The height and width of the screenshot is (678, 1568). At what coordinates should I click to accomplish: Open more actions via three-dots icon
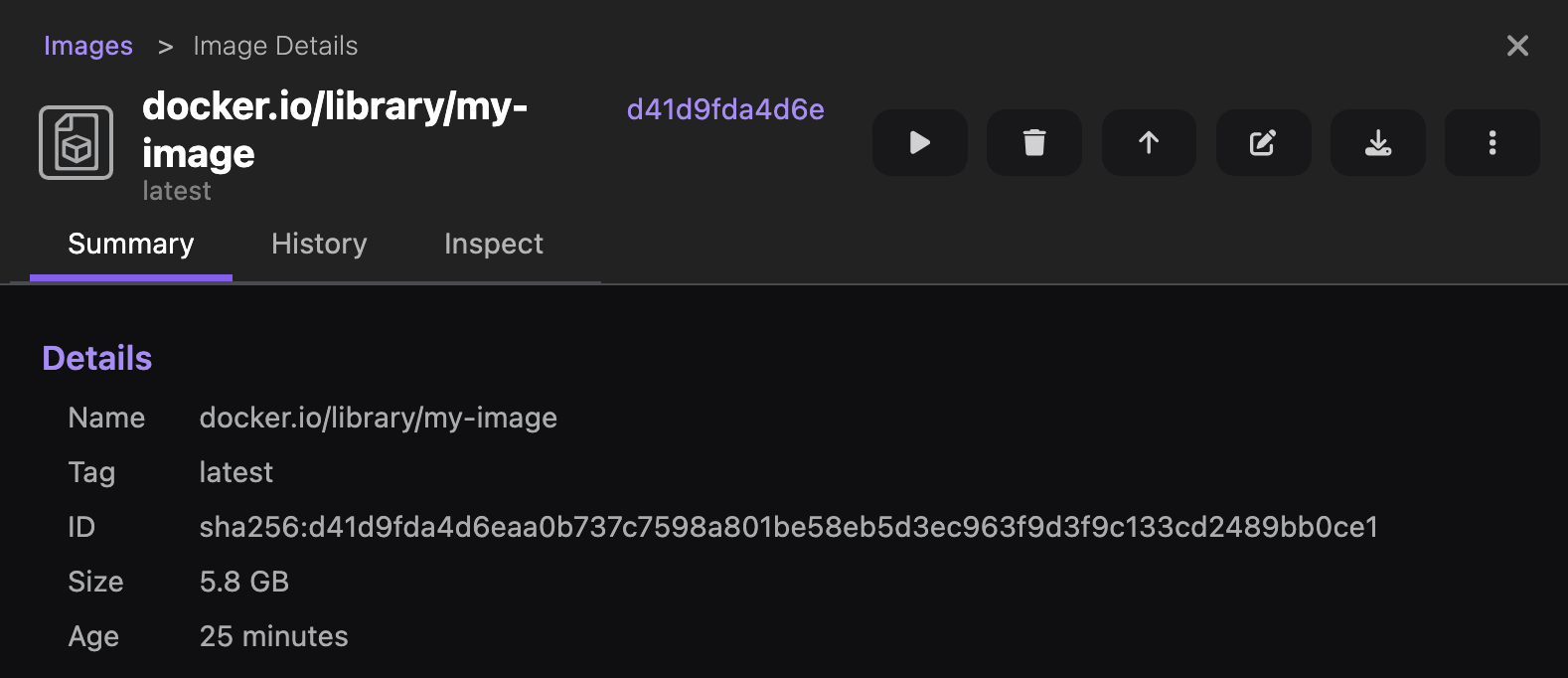click(1491, 142)
